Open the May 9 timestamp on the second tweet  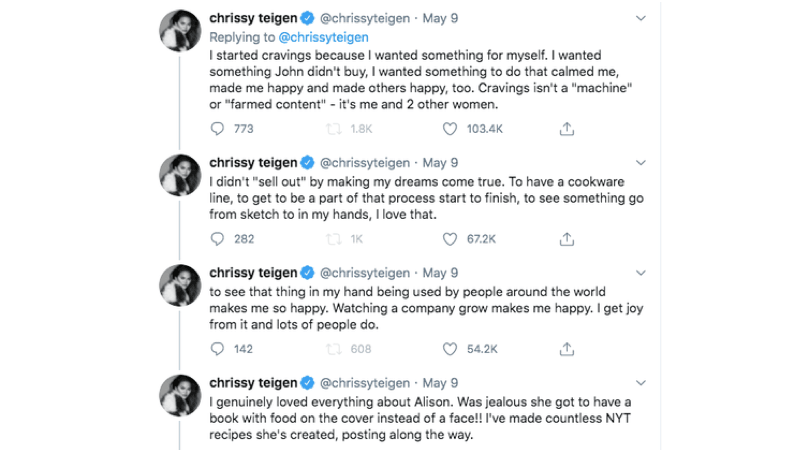point(441,162)
